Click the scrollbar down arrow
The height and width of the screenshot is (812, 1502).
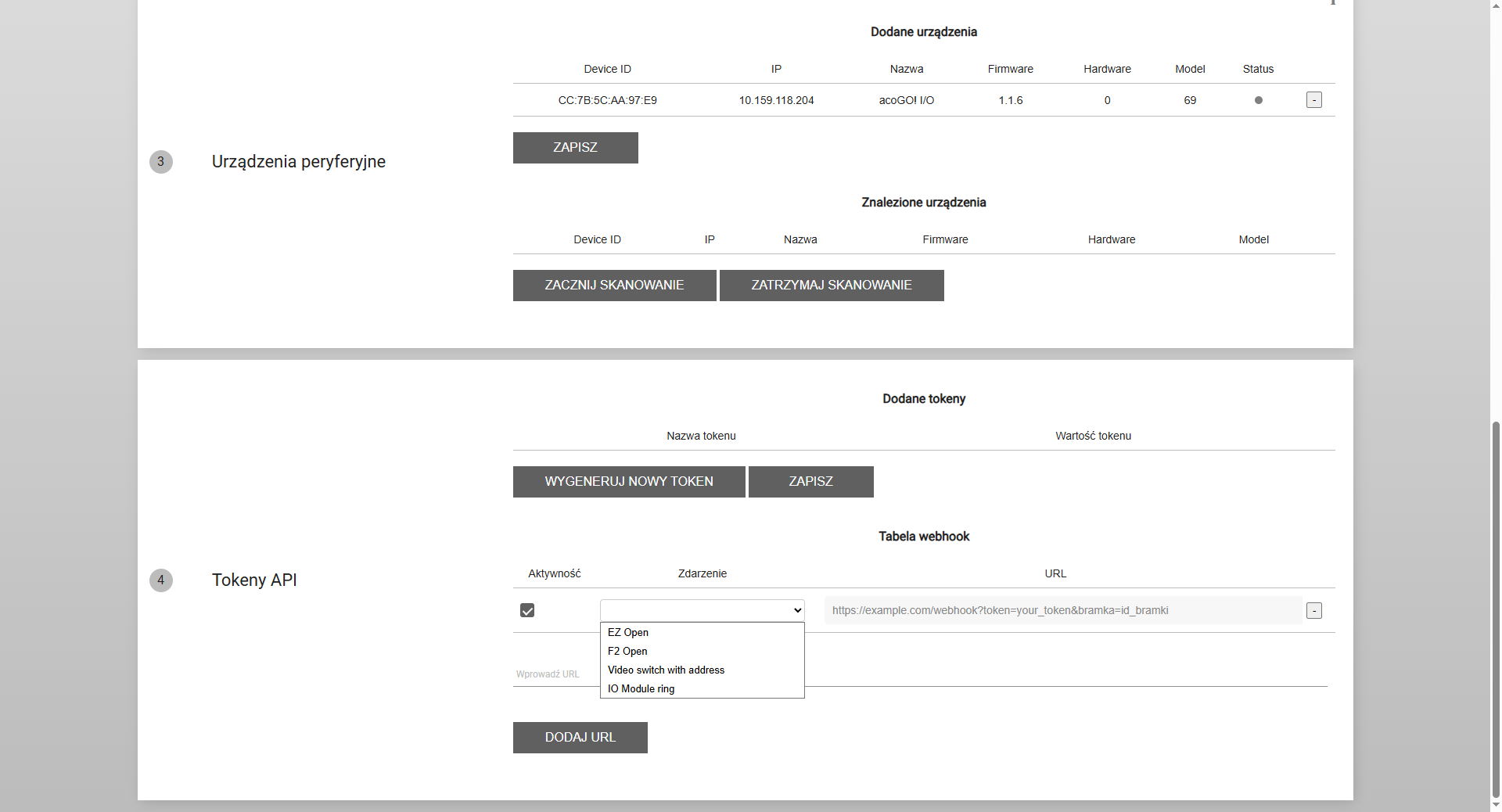click(1496, 805)
